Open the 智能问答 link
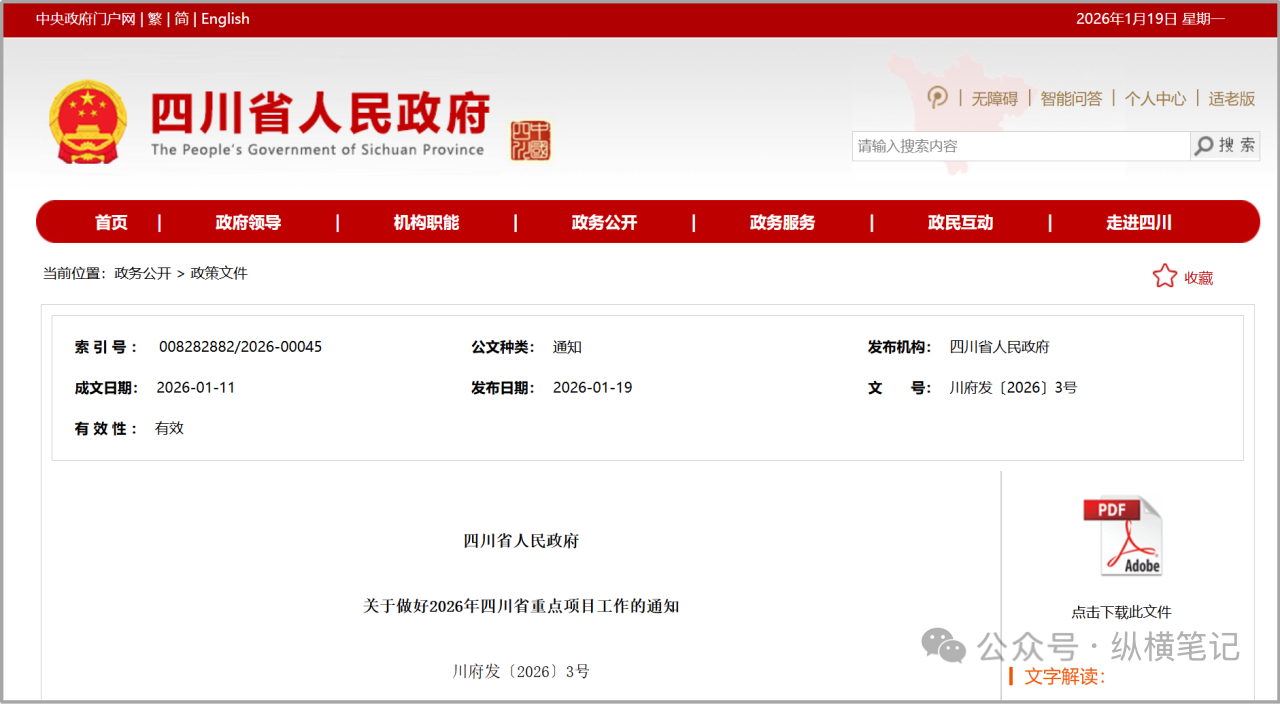The height and width of the screenshot is (705, 1280). point(1071,98)
